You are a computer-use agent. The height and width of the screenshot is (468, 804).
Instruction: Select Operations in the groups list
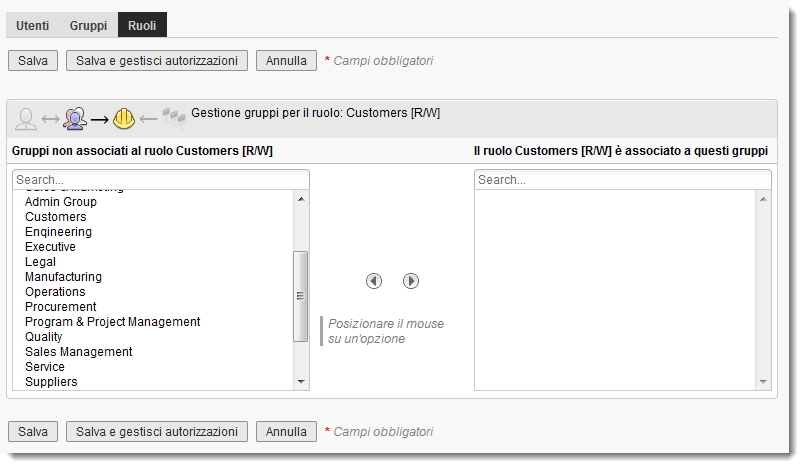coord(154,292)
